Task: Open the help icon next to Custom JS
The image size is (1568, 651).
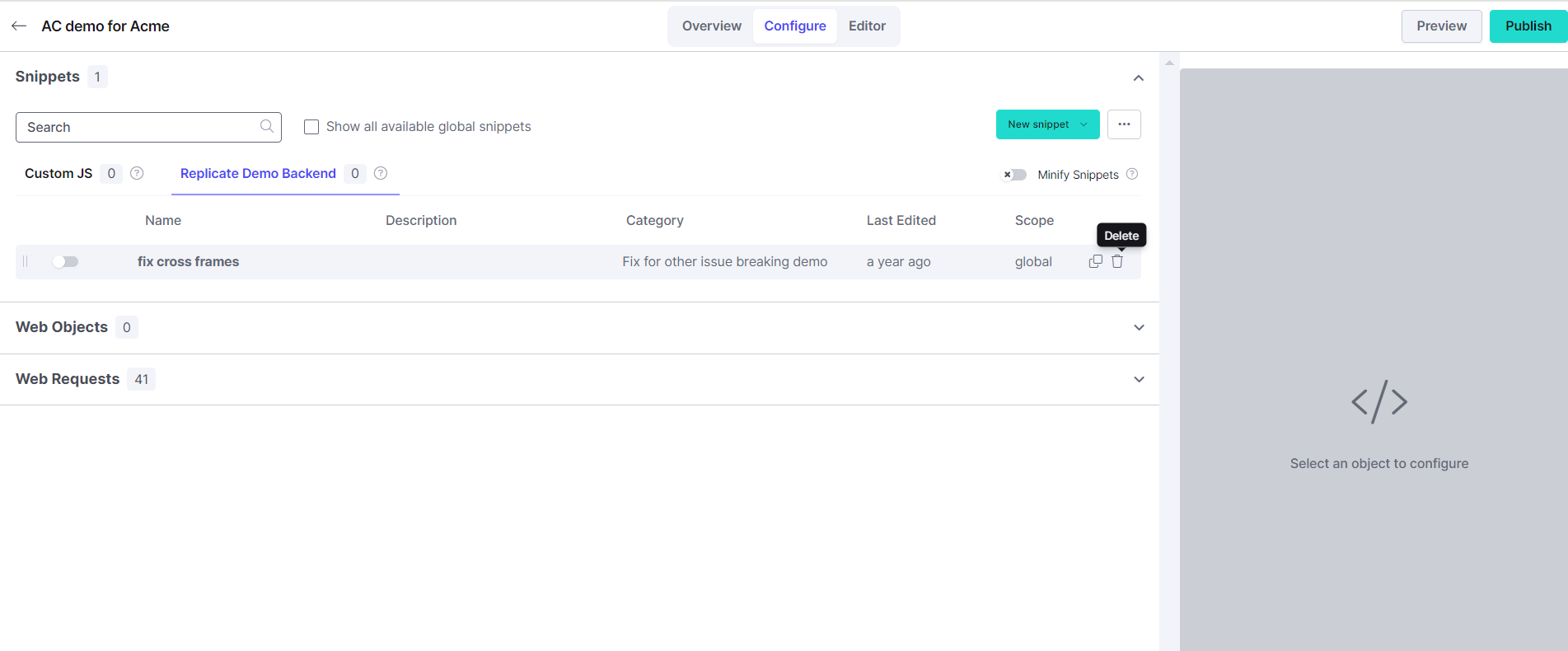Action: 138,173
